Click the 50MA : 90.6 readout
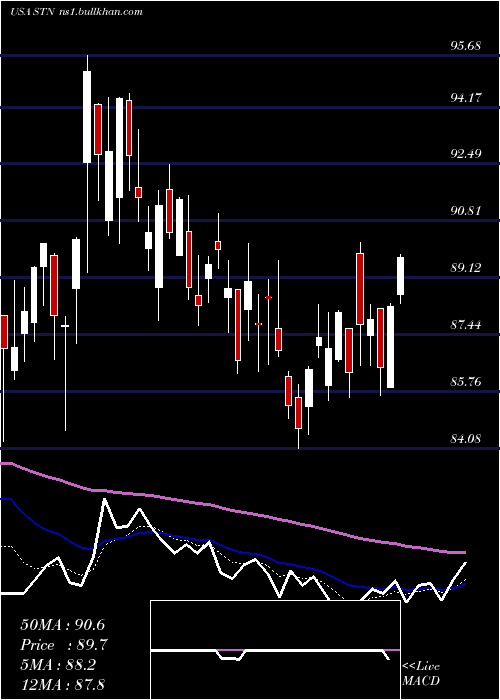This screenshot has width=500, height=700. [62, 625]
